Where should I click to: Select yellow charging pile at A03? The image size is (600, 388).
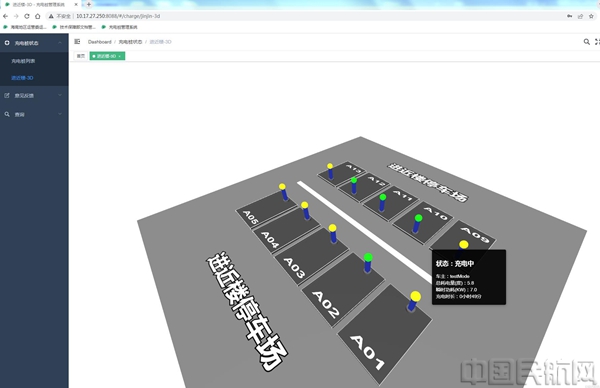(333, 234)
